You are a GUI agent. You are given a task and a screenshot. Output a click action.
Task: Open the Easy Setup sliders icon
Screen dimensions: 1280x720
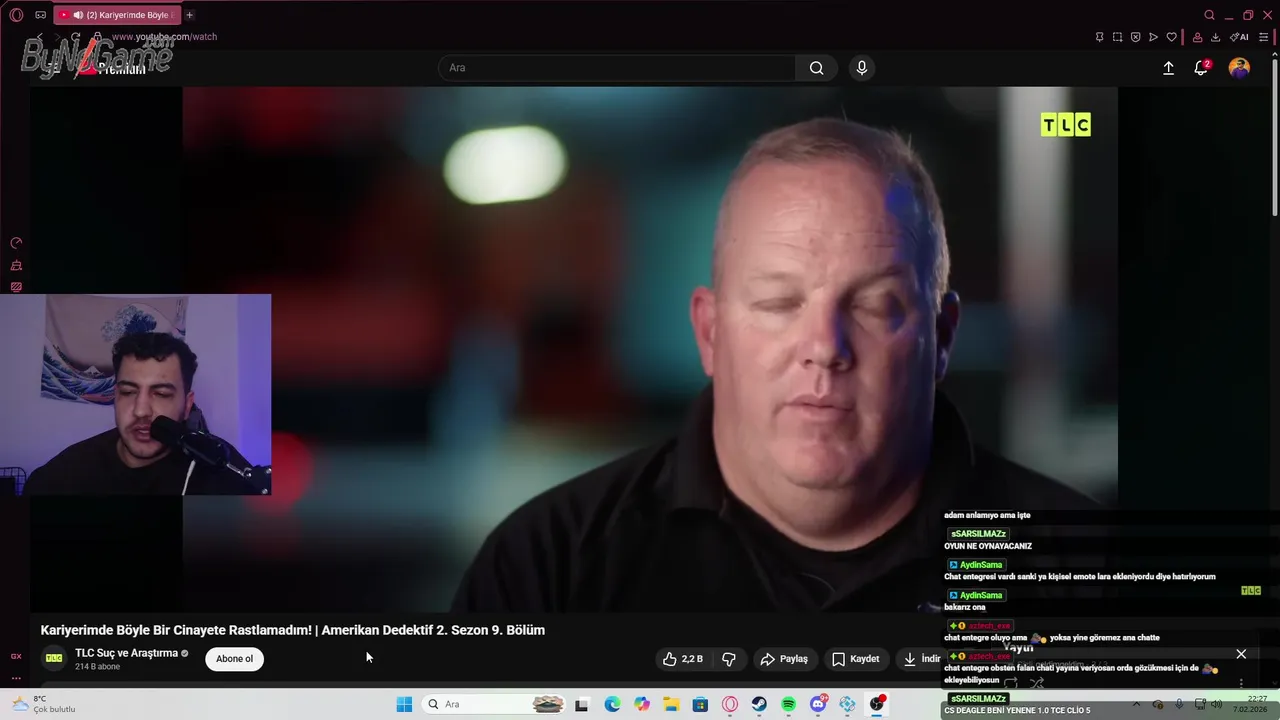tap(1263, 37)
